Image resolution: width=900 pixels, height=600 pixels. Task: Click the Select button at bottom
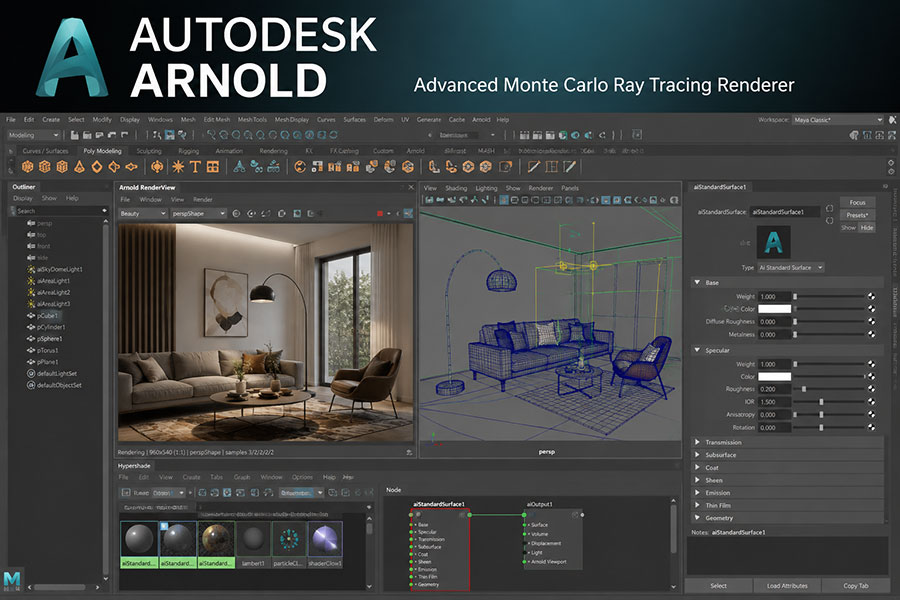(x=719, y=586)
